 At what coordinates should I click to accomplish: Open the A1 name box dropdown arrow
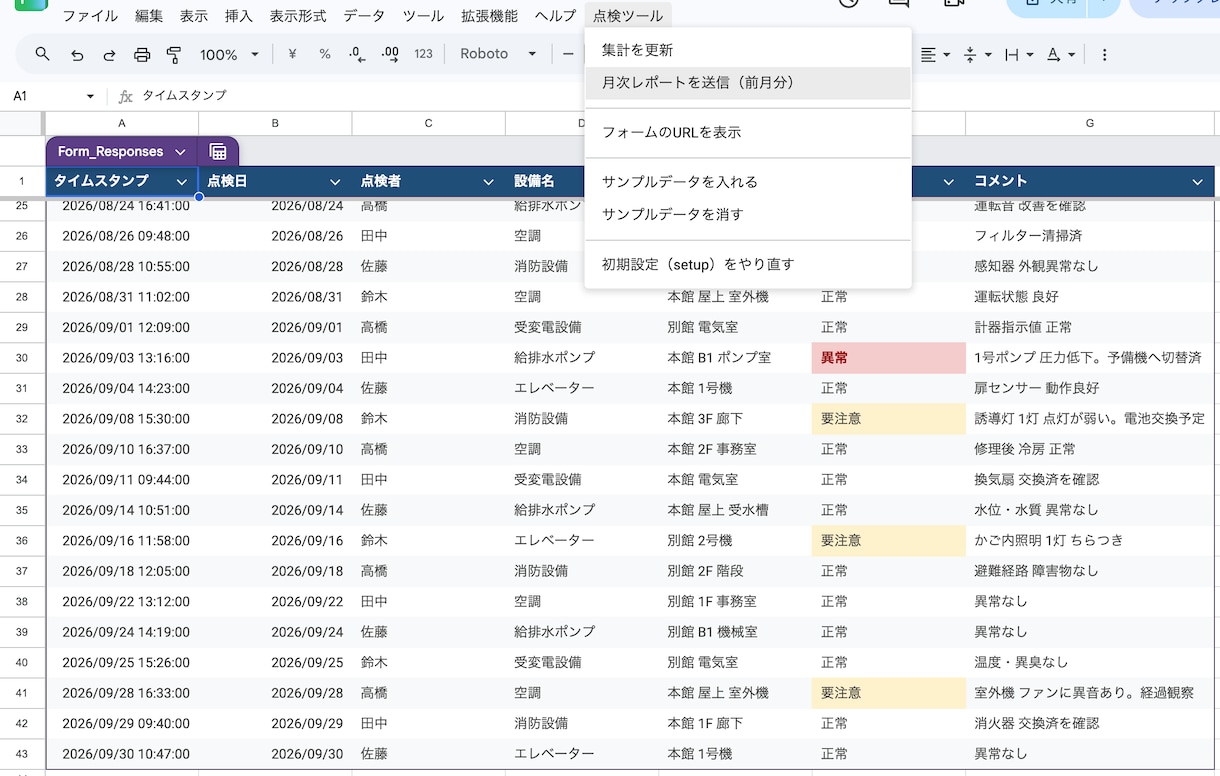[90, 96]
